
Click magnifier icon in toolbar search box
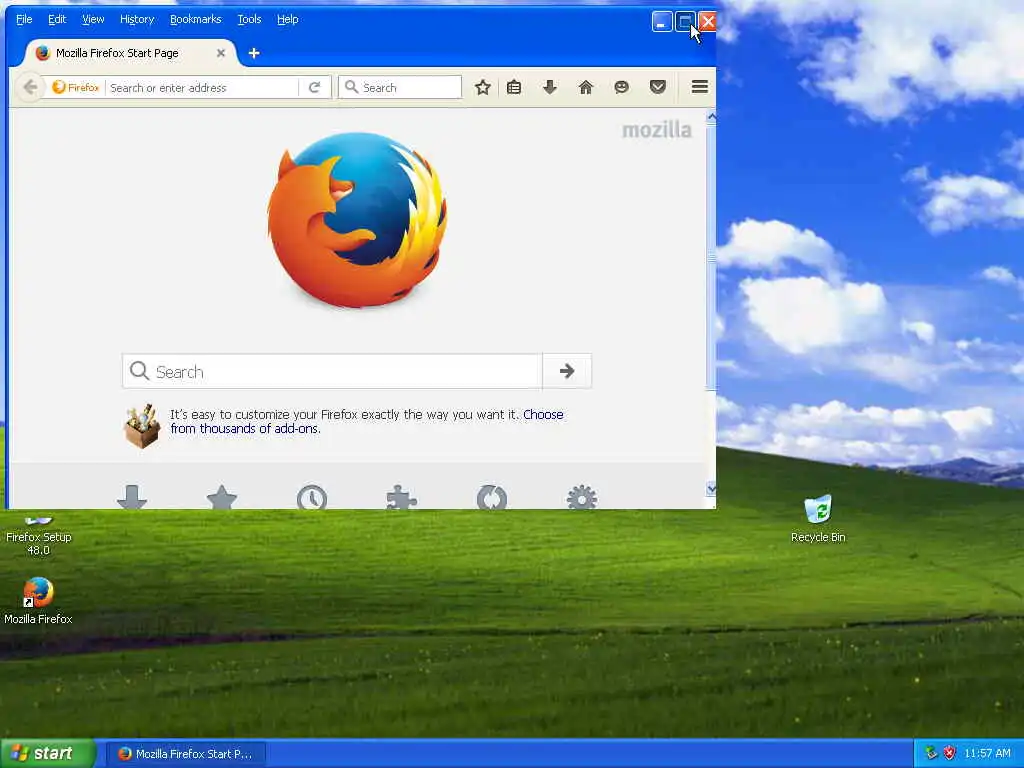click(x=351, y=87)
